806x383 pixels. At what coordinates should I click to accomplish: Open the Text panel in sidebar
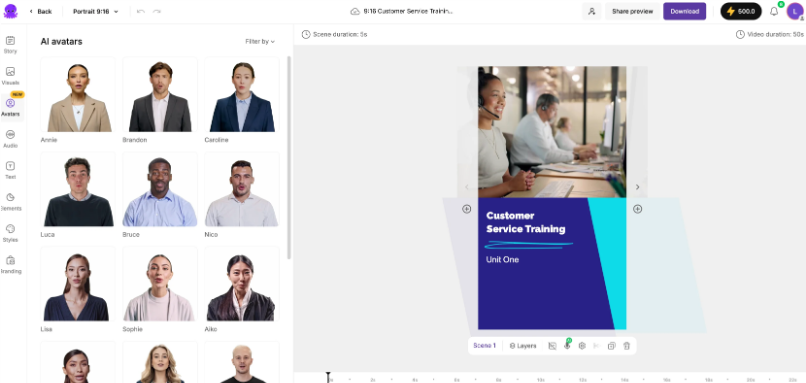pyautogui.click(x=10, y=170)
